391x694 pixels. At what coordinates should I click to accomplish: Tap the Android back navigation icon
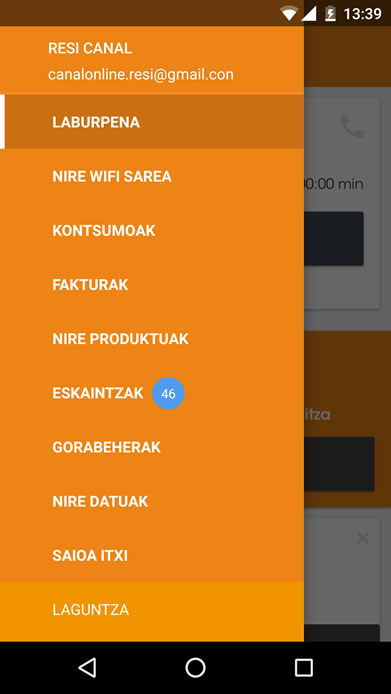[x=87, y=667]
